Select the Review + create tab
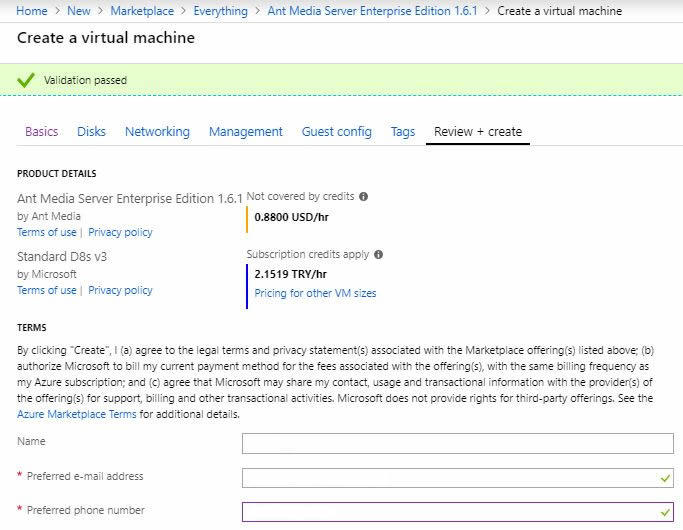Viewport: 683px width, 530px height. (478, 132)
